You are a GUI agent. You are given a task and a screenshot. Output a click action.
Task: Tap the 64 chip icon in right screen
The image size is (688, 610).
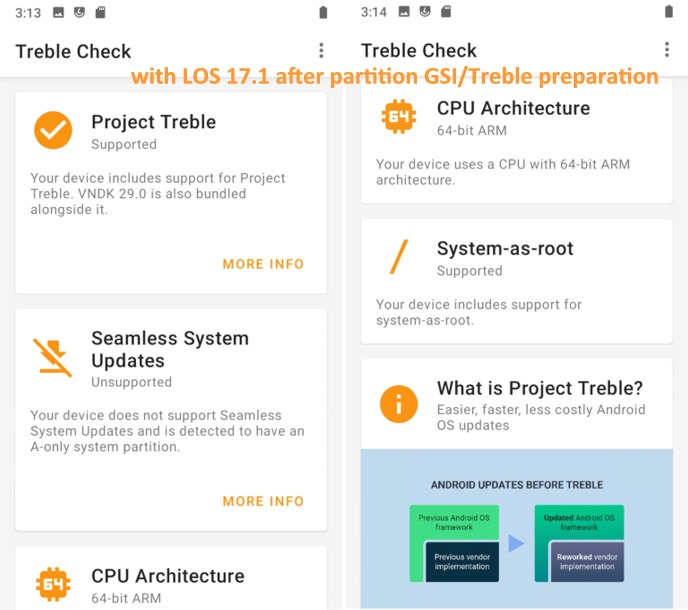pos(398,116)
